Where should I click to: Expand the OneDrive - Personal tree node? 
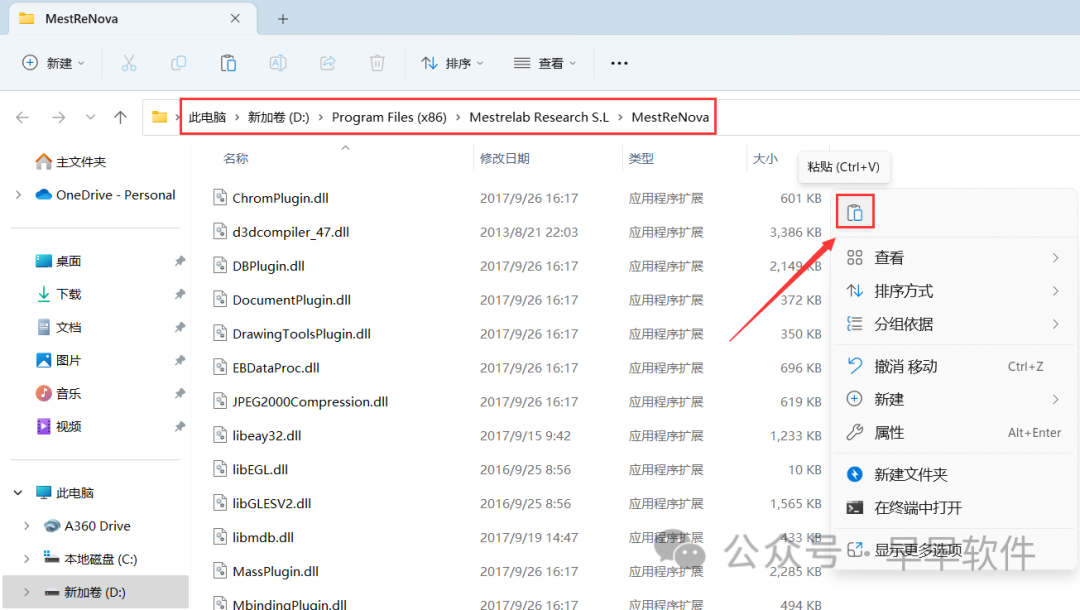18,195
